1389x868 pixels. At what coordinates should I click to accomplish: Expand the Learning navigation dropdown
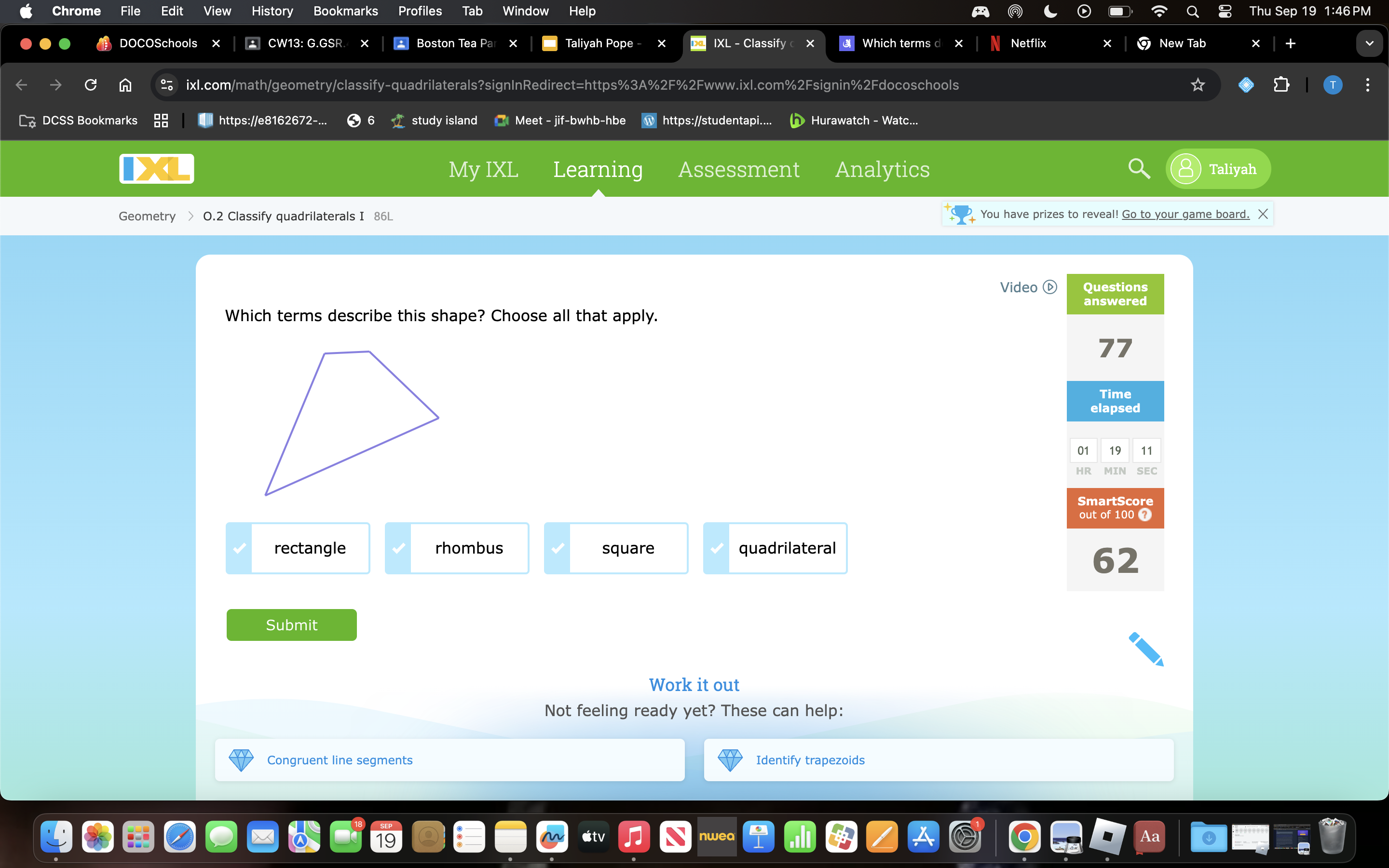click(597, 169)
